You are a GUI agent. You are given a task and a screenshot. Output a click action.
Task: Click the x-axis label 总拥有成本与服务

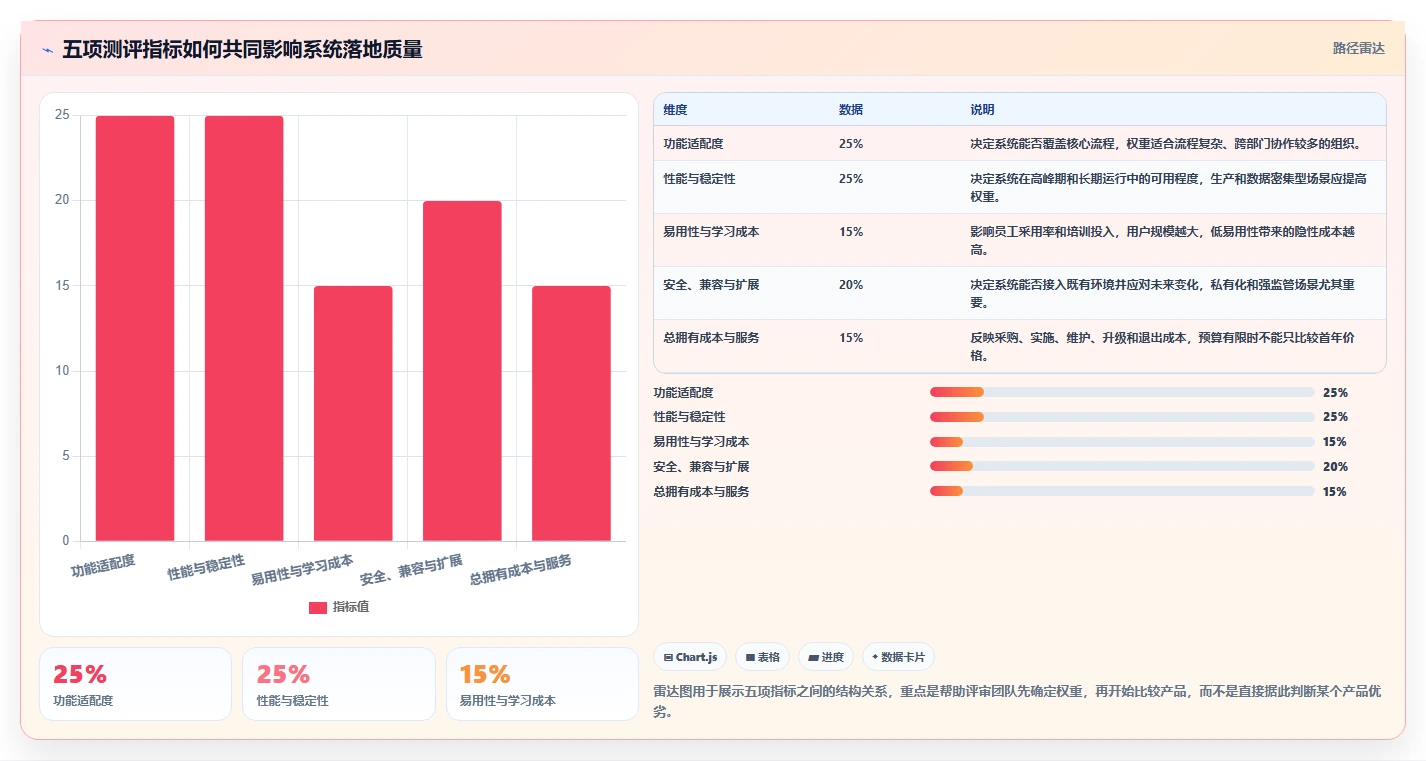[x=520, y=570]
